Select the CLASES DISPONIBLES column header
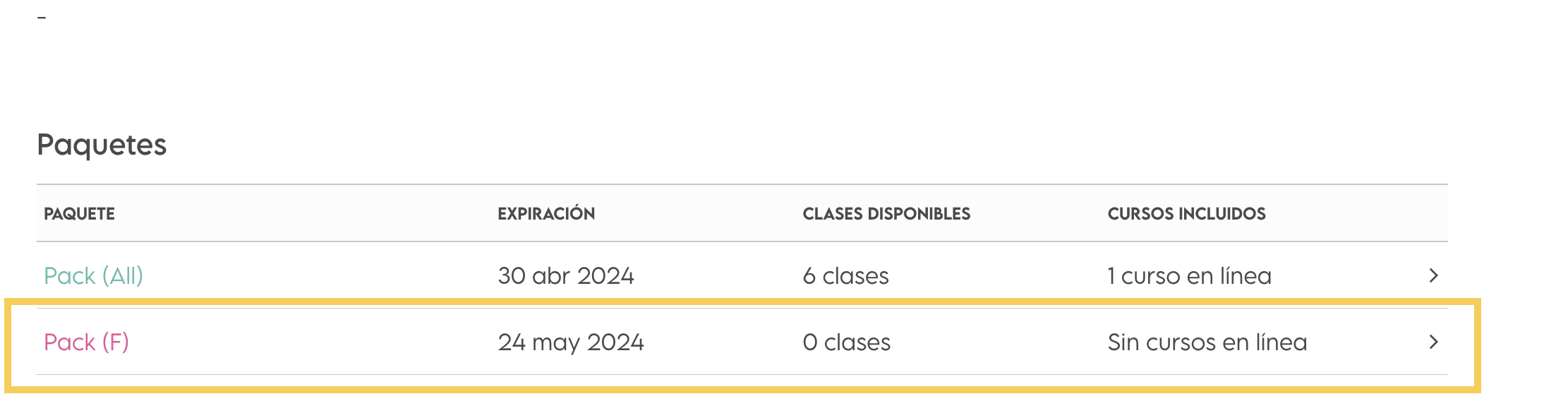 tap(886, 214)
